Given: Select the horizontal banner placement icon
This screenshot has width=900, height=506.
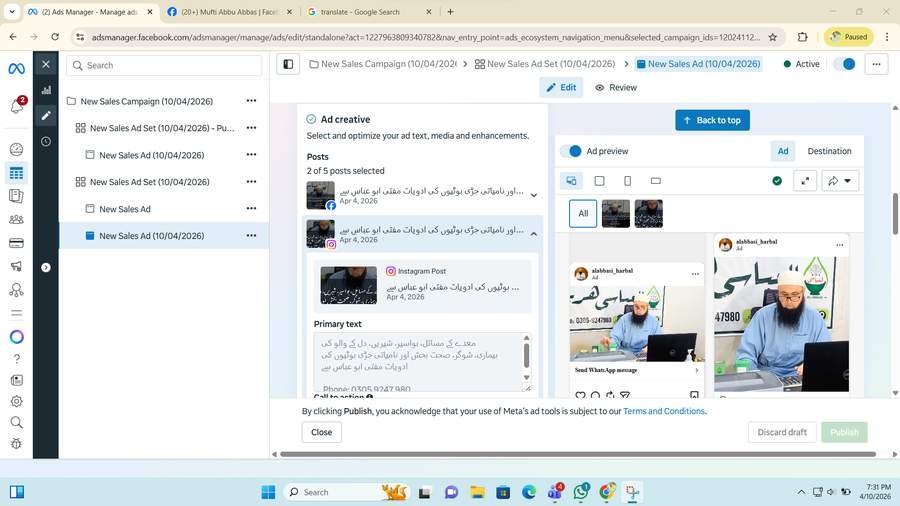Looking at the screenshot, I should tap(655, 181).
